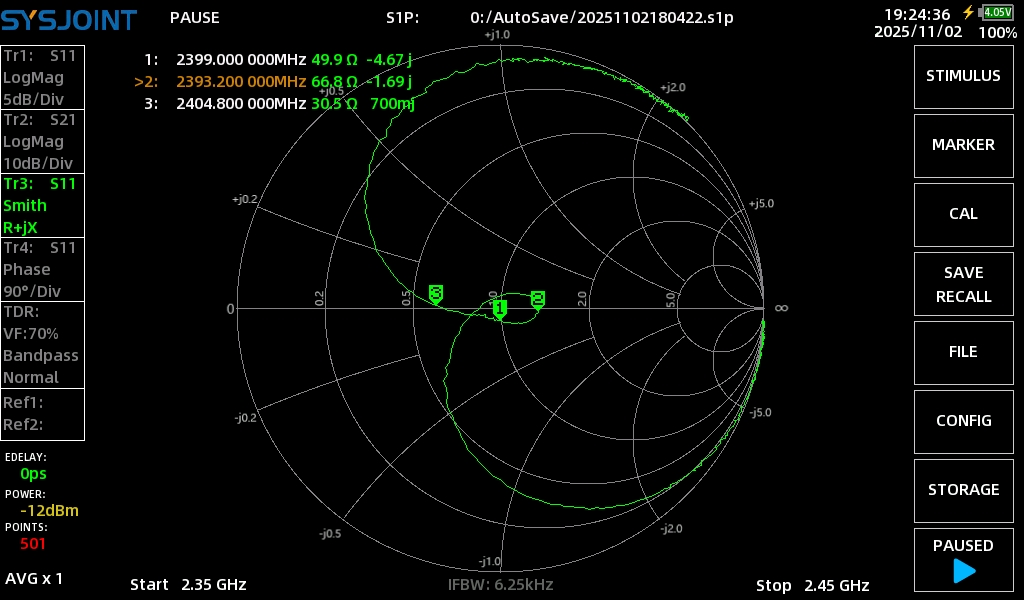1024x600 pixels.
Task: Open the STORAGE menu
Action: 963,490
